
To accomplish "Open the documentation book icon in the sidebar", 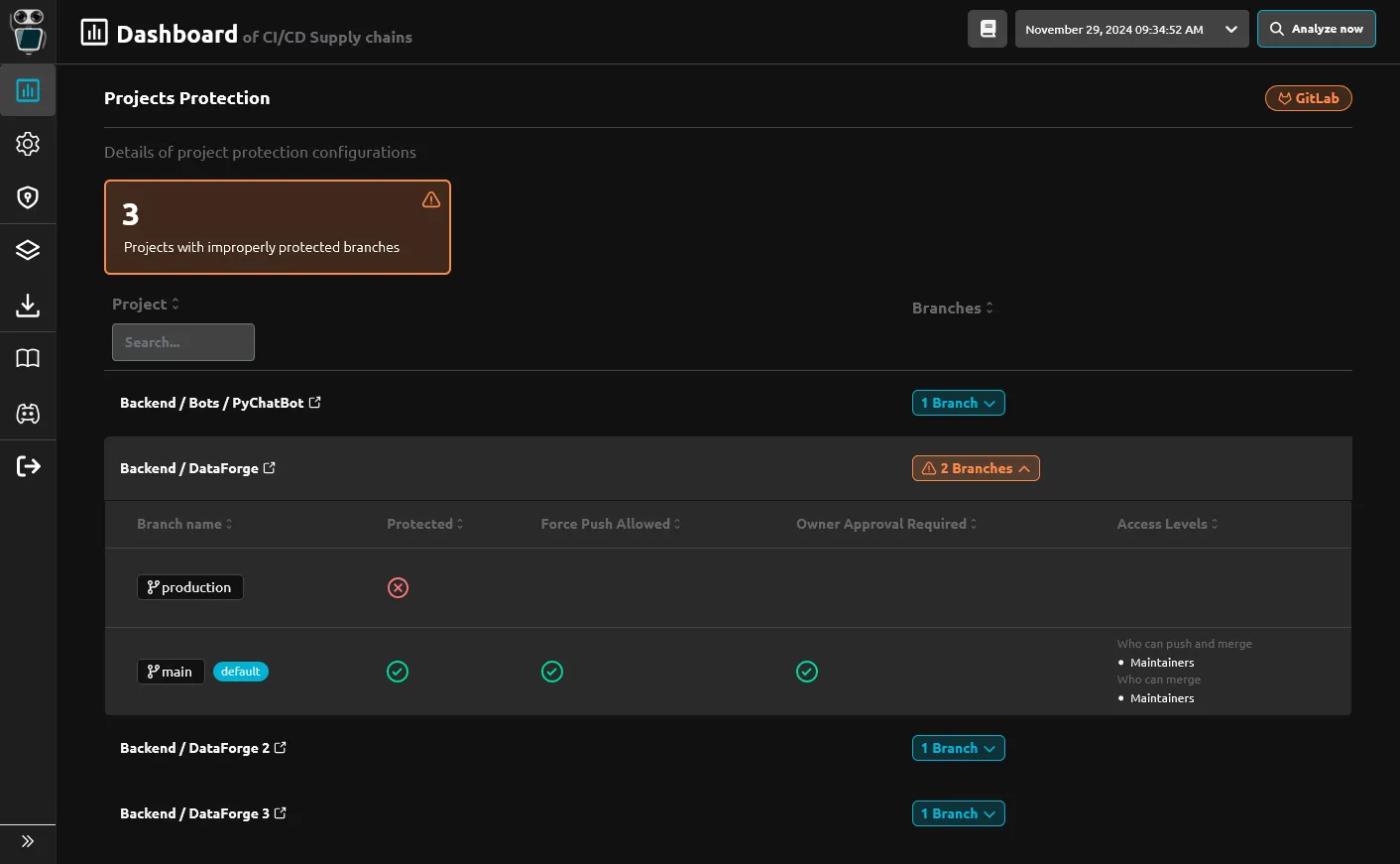I will coord(28,358).
